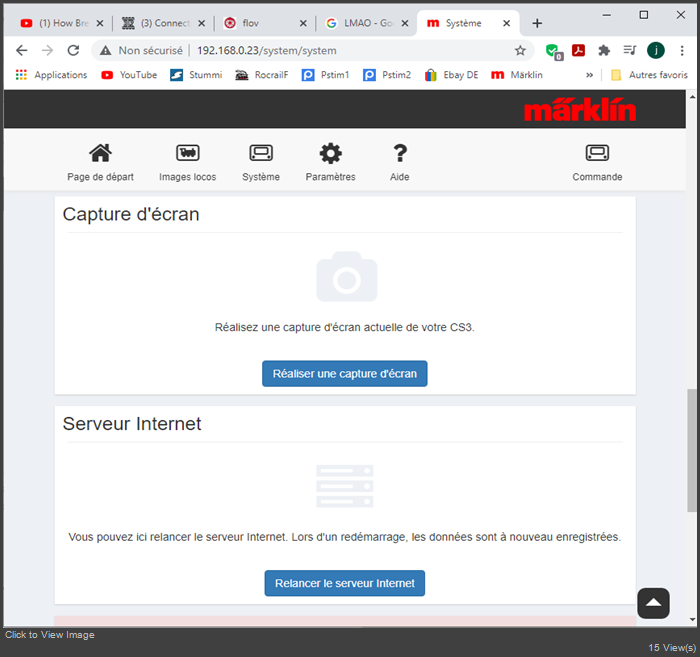
Task: Reload the page with refresh icon
Action: [73, 50]
